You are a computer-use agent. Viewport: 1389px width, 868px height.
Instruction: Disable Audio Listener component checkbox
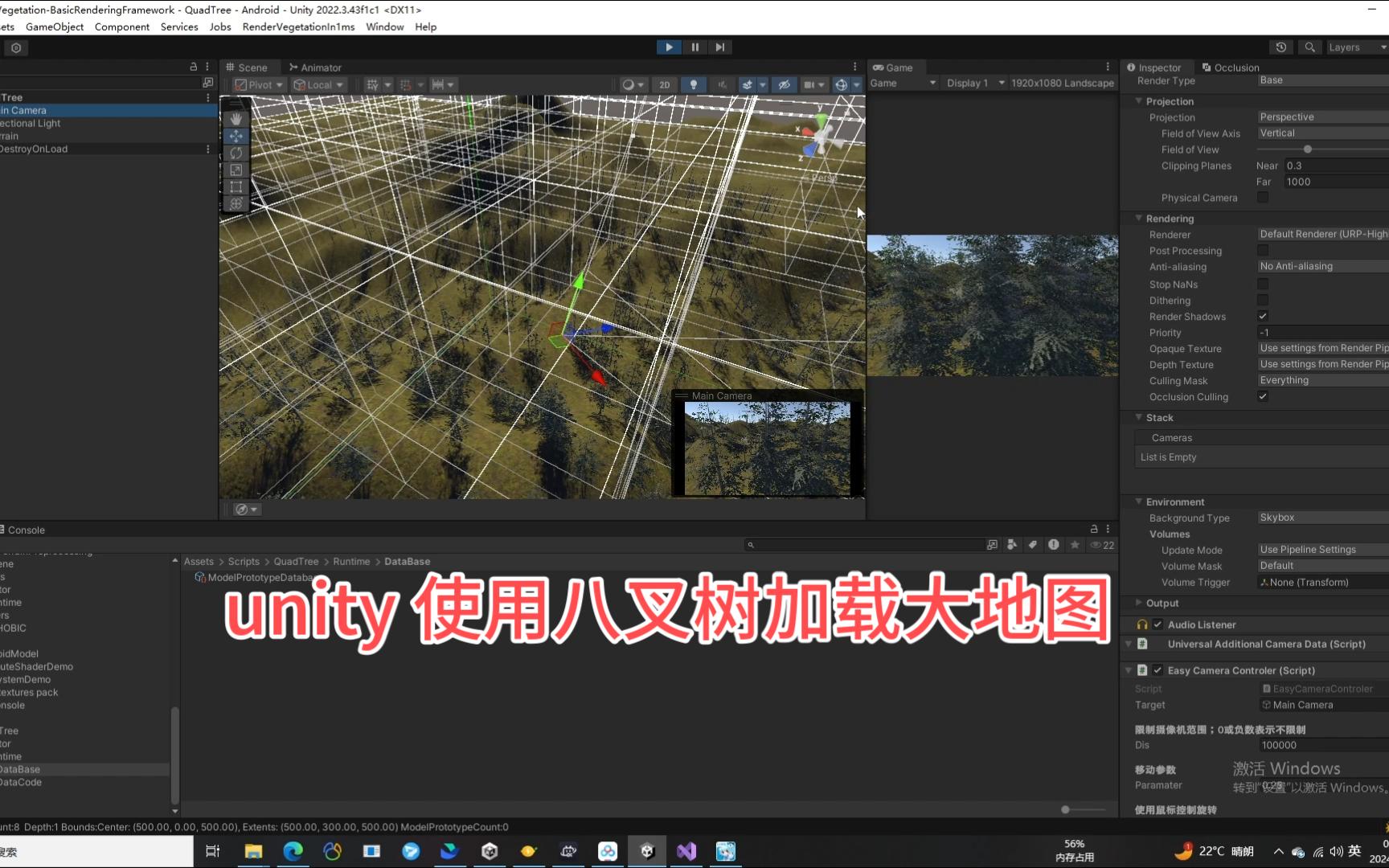point(1157,624)
